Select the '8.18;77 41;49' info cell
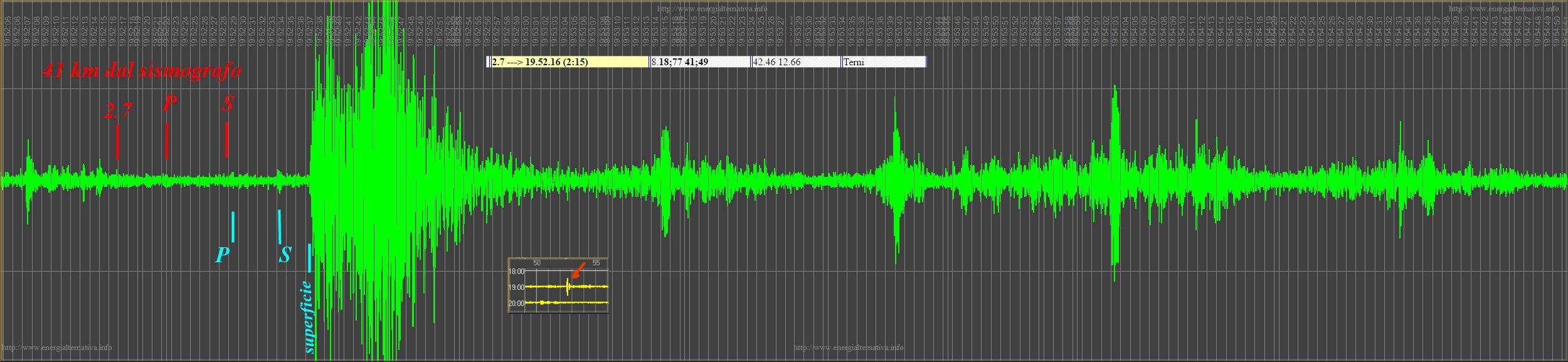 click(700, 62)
